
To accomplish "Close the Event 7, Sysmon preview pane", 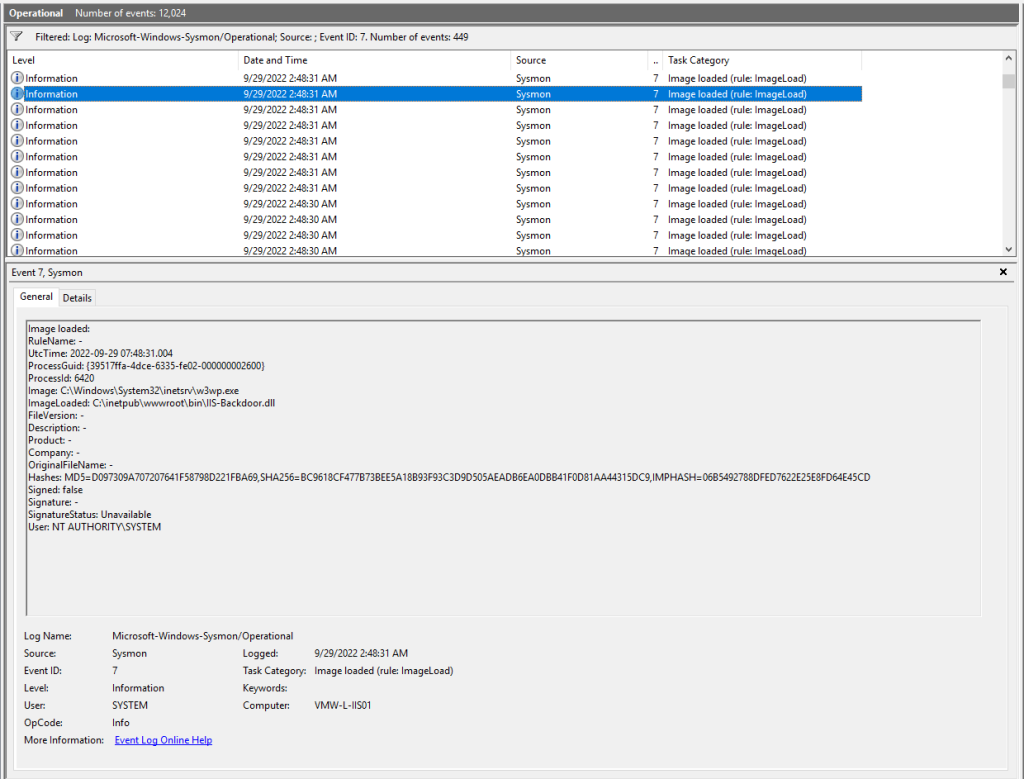I will [1003, 272].
